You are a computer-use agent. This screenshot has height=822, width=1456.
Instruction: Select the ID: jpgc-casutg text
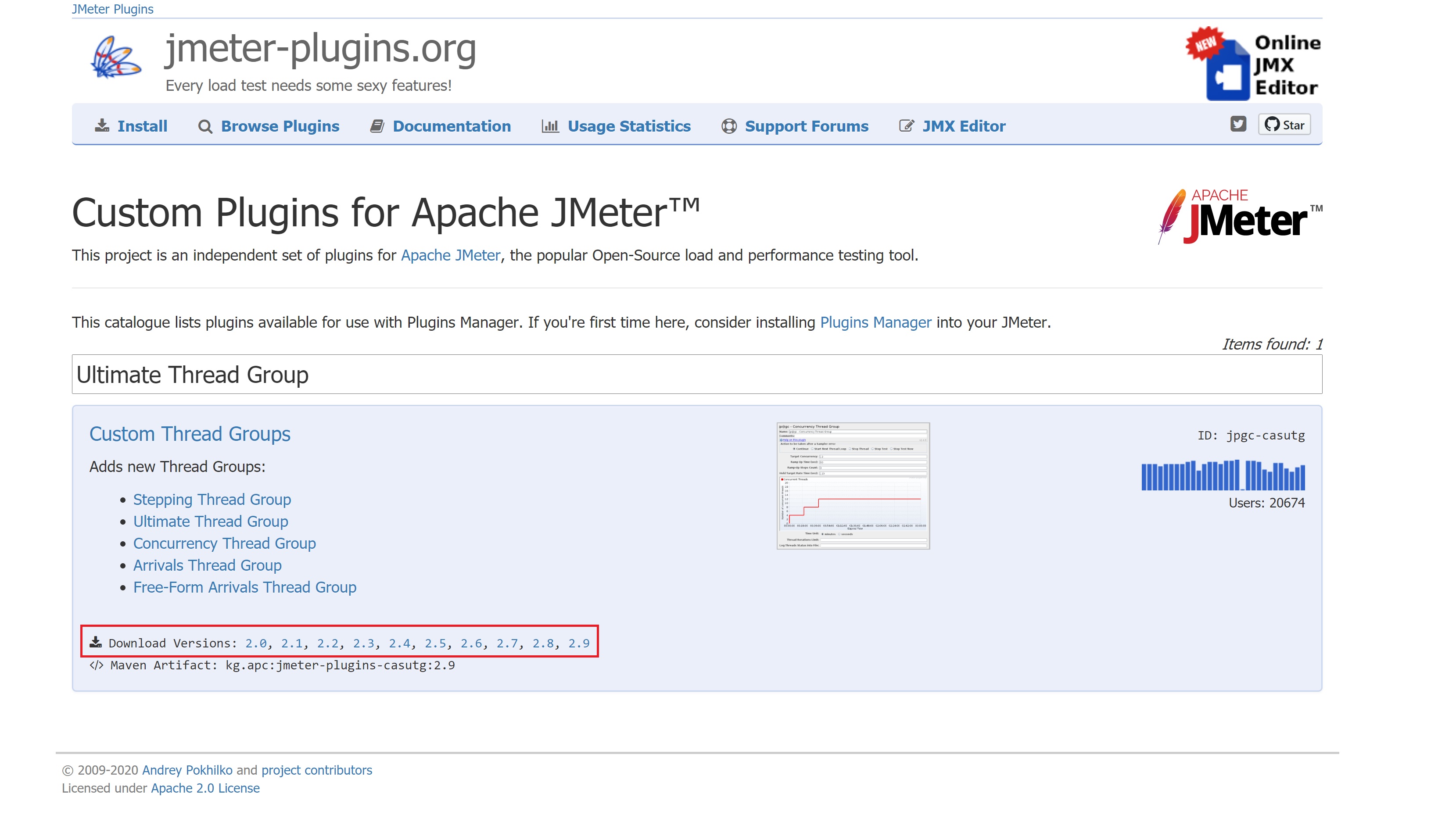1251,436
